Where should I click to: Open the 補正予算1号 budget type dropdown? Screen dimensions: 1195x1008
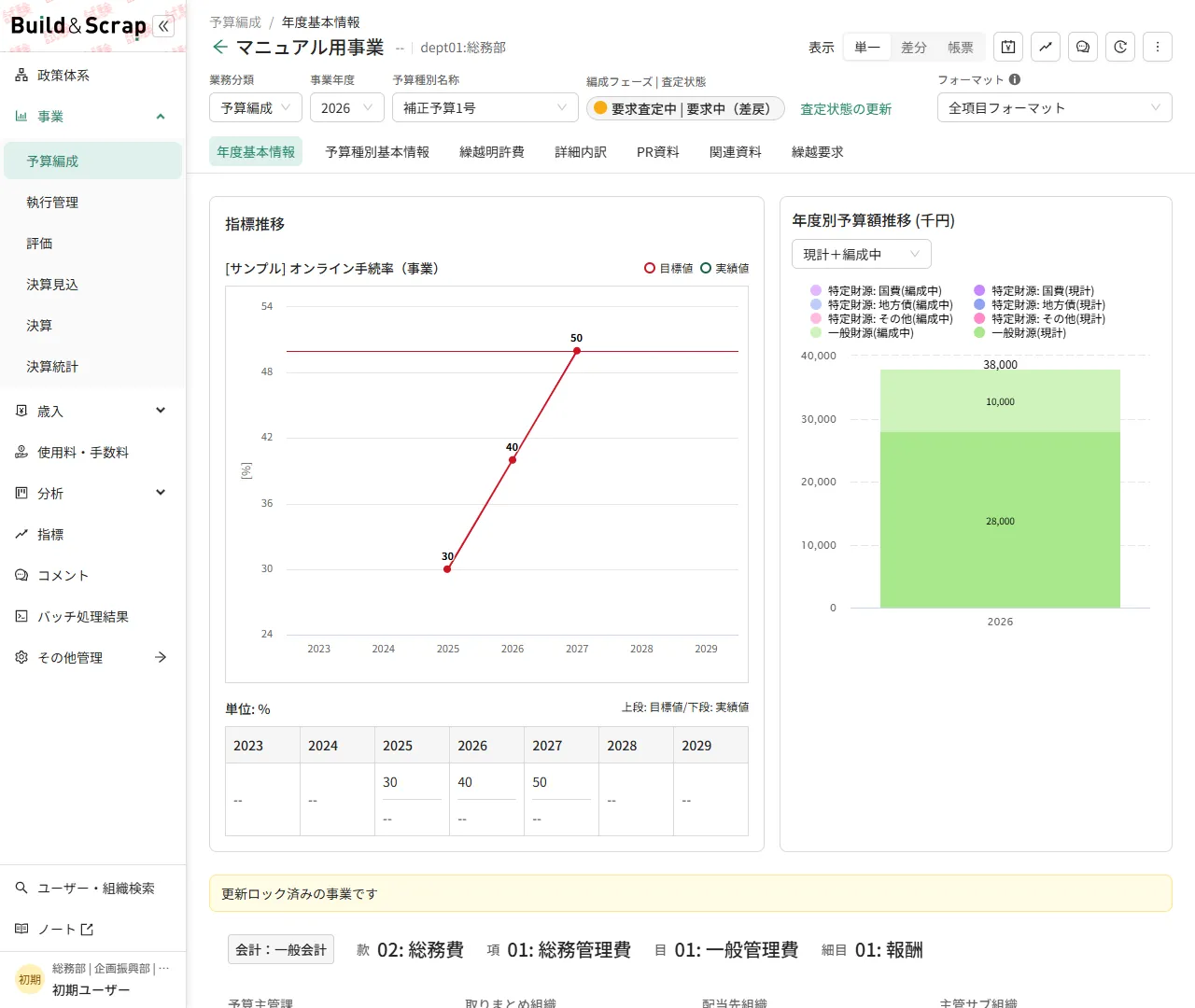tap(485, 108)
